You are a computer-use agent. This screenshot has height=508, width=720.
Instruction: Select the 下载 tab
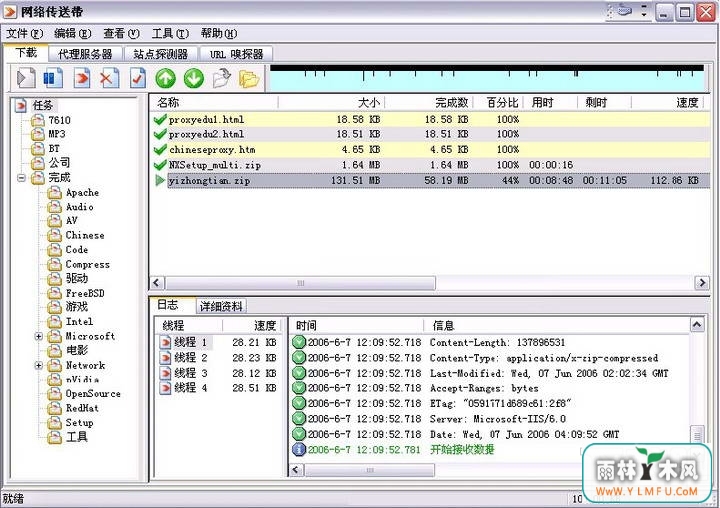[x=26, y=53]
